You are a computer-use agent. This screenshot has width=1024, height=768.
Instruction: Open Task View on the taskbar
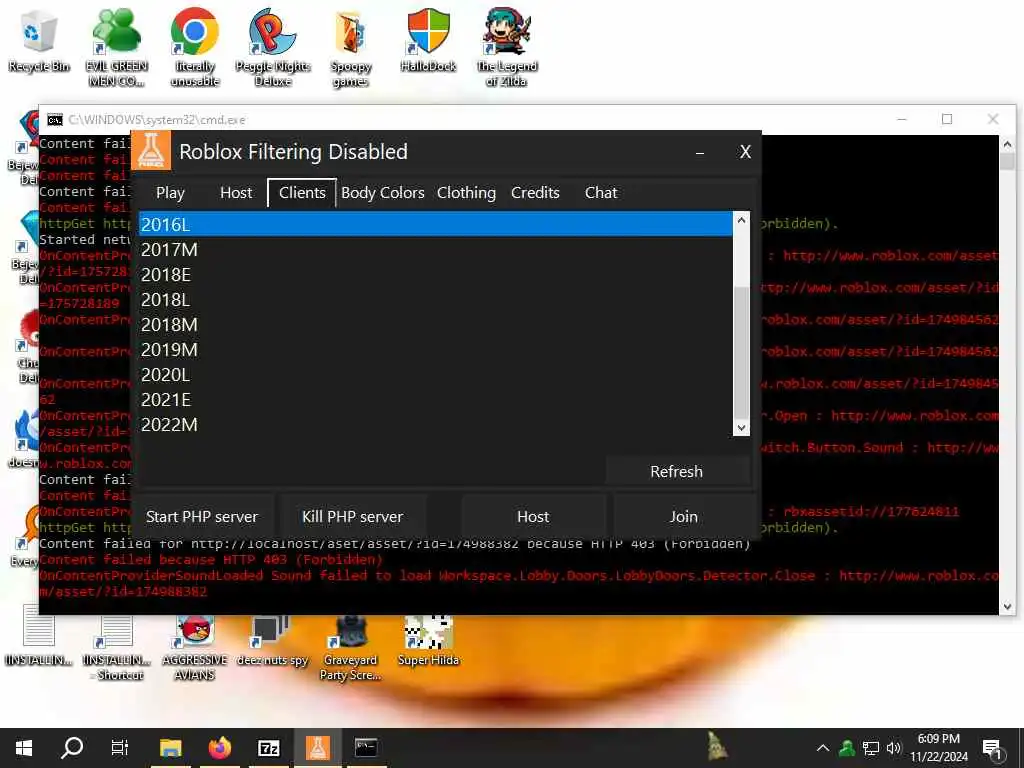120,748
